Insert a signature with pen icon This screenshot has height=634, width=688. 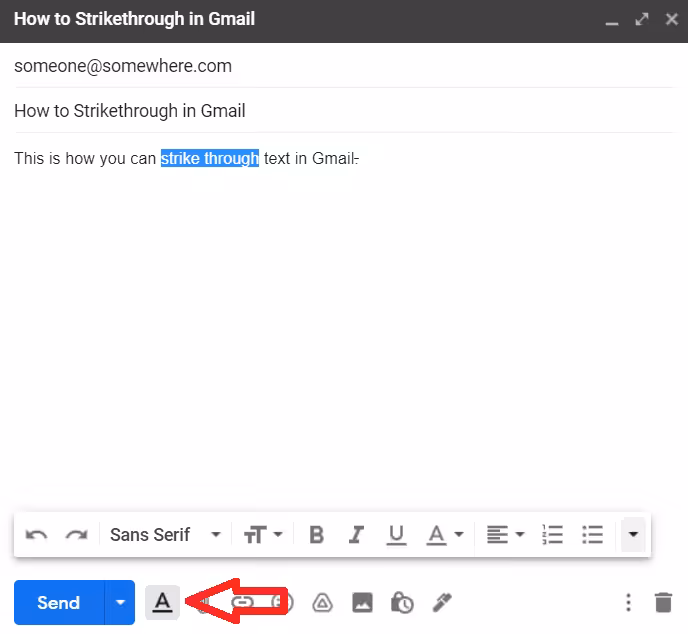coord(442,602)
